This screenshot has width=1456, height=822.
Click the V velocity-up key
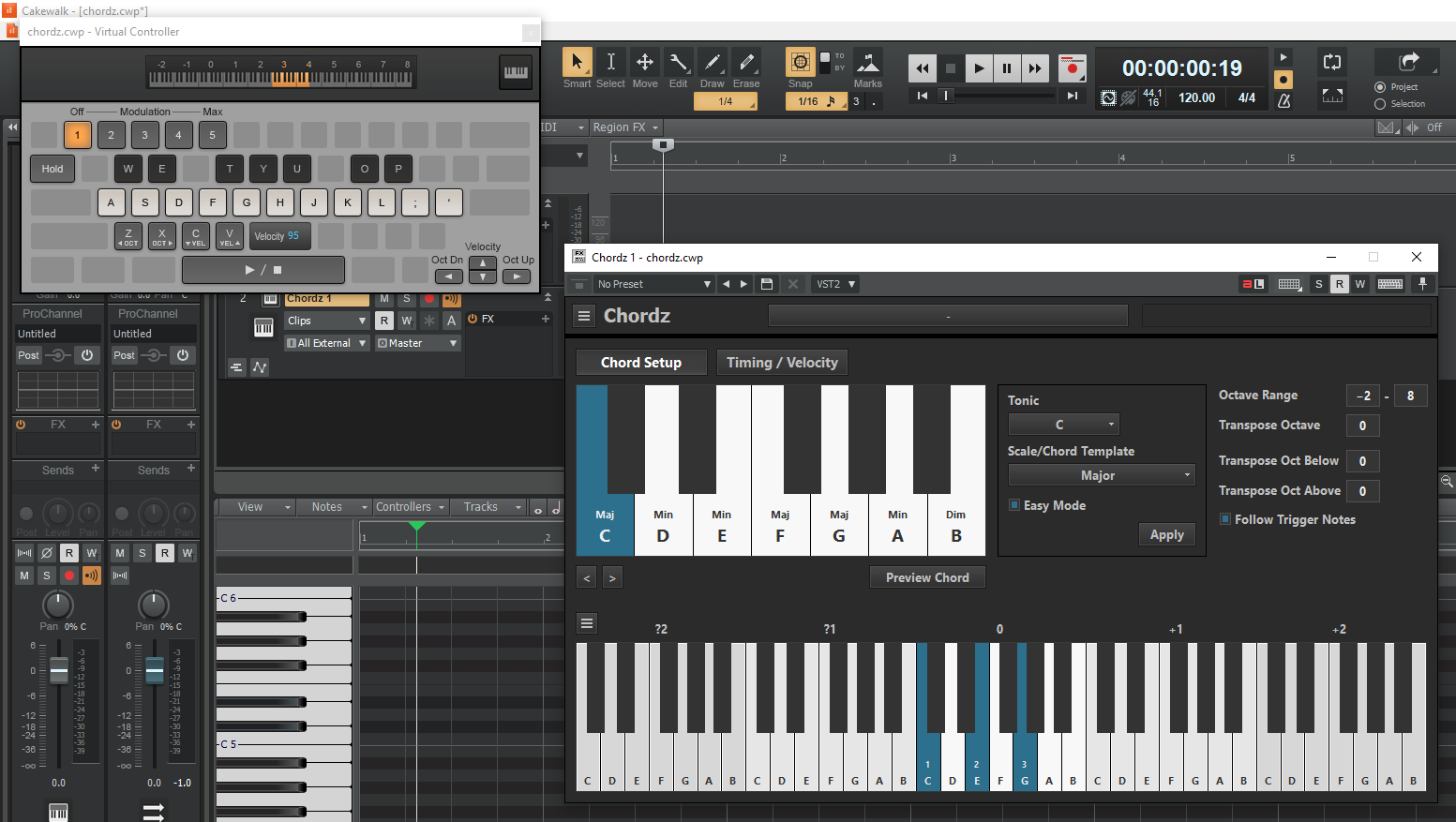coord(230,236)
